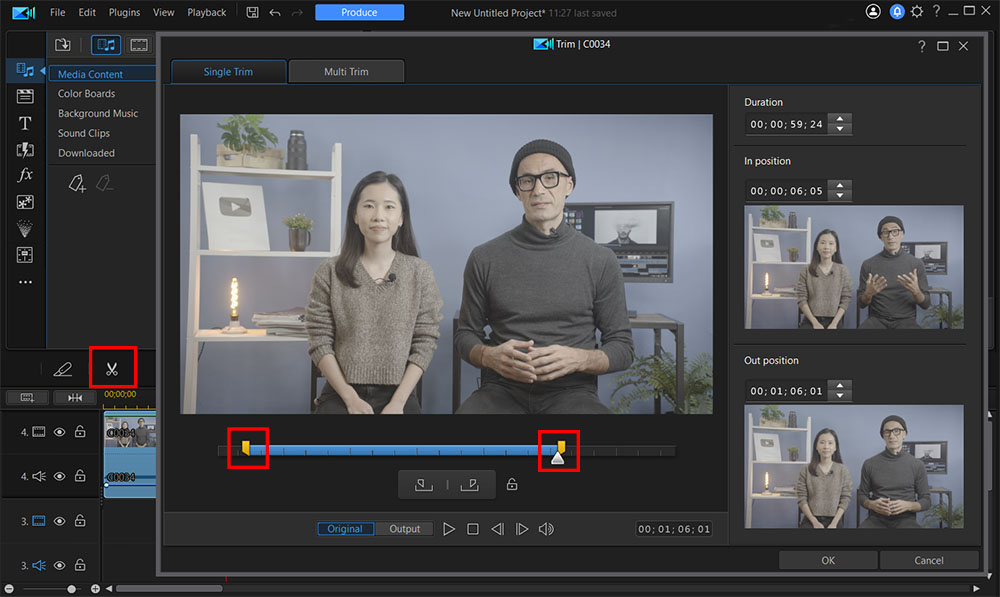Expand the more rooms ellipsis
This screenshot has width=1000, height=597.
(26, 282)
